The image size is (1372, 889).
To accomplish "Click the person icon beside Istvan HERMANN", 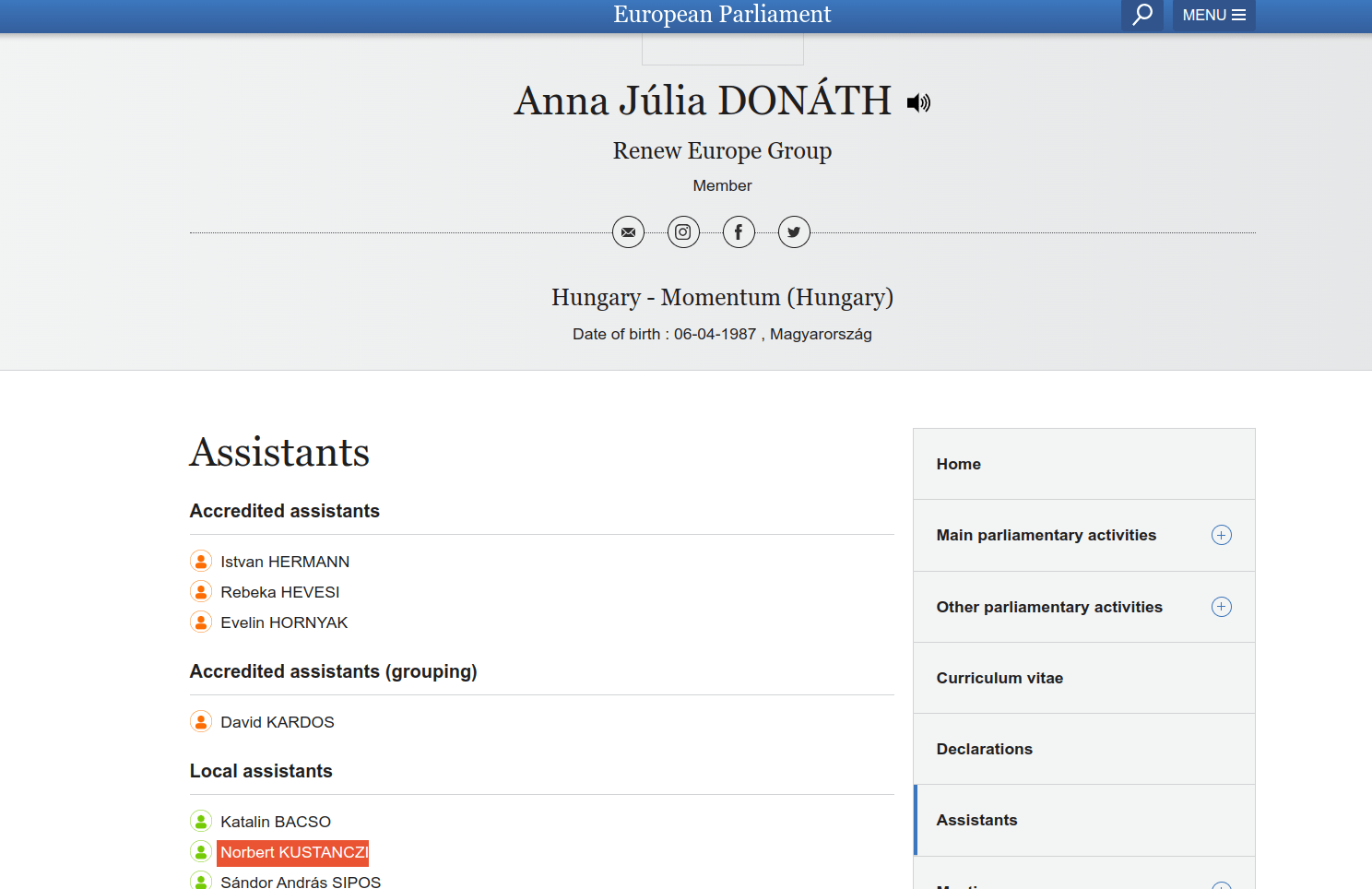I will tap(201, 561).
